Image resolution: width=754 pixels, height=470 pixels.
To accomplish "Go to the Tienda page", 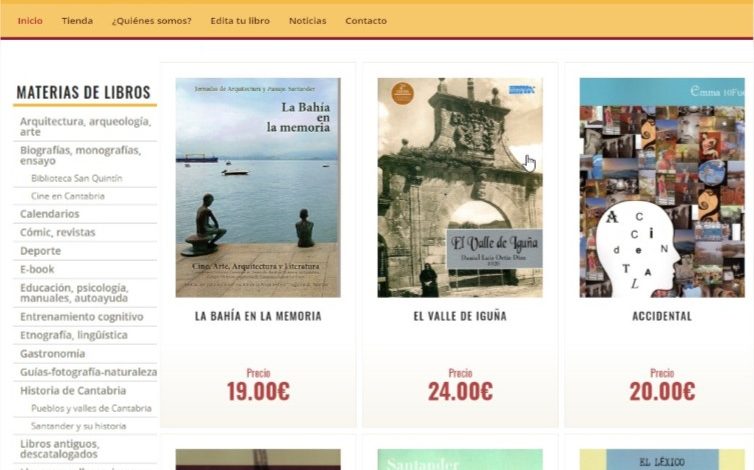I will 77,21.
